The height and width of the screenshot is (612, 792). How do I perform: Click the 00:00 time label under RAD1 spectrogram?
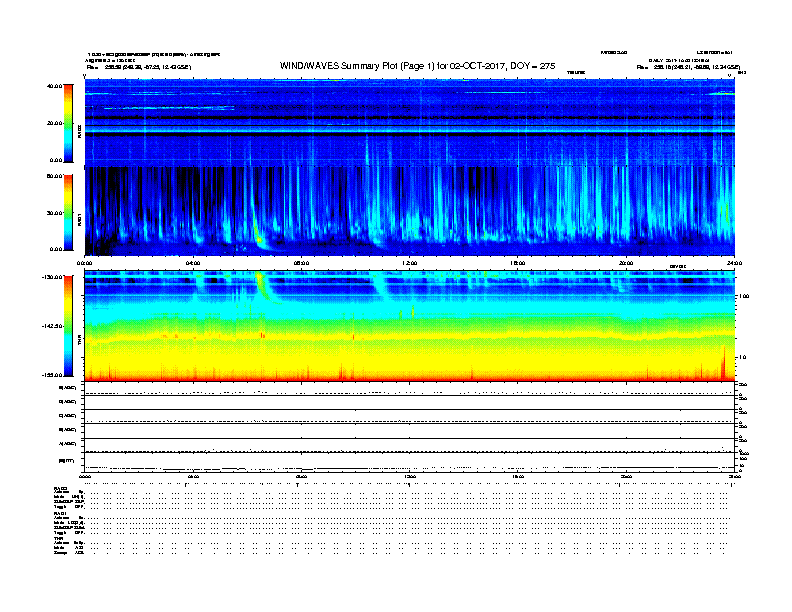[84, 263]
